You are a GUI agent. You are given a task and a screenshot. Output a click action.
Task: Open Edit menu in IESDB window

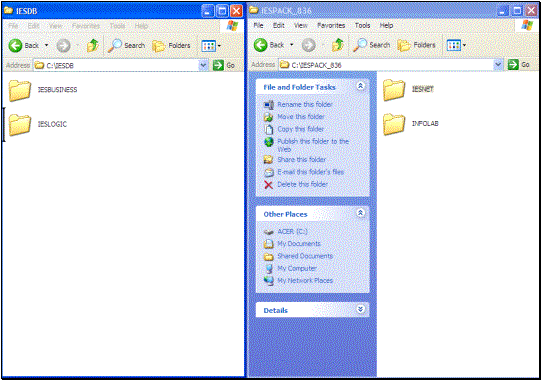33,26
